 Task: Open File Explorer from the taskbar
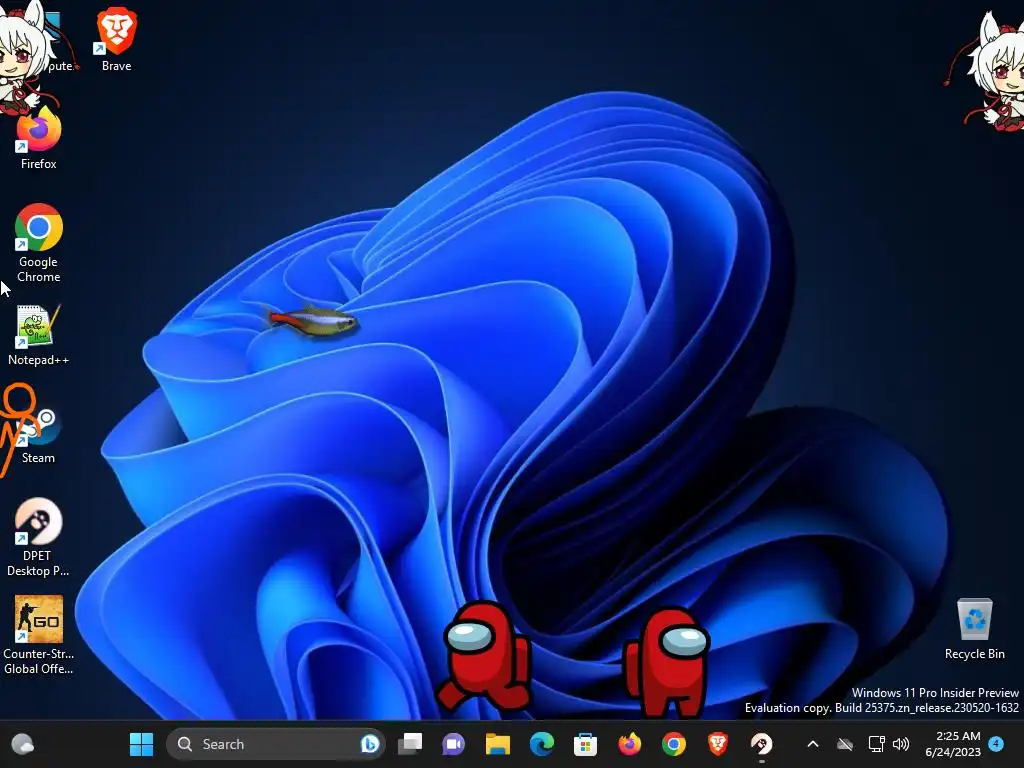coord(498,744)
